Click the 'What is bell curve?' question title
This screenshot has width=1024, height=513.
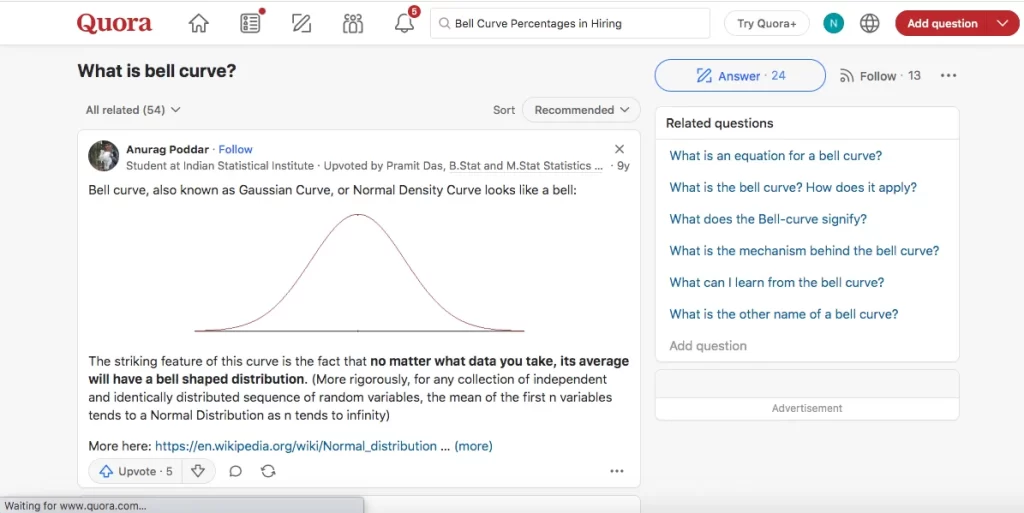[157, 71]
